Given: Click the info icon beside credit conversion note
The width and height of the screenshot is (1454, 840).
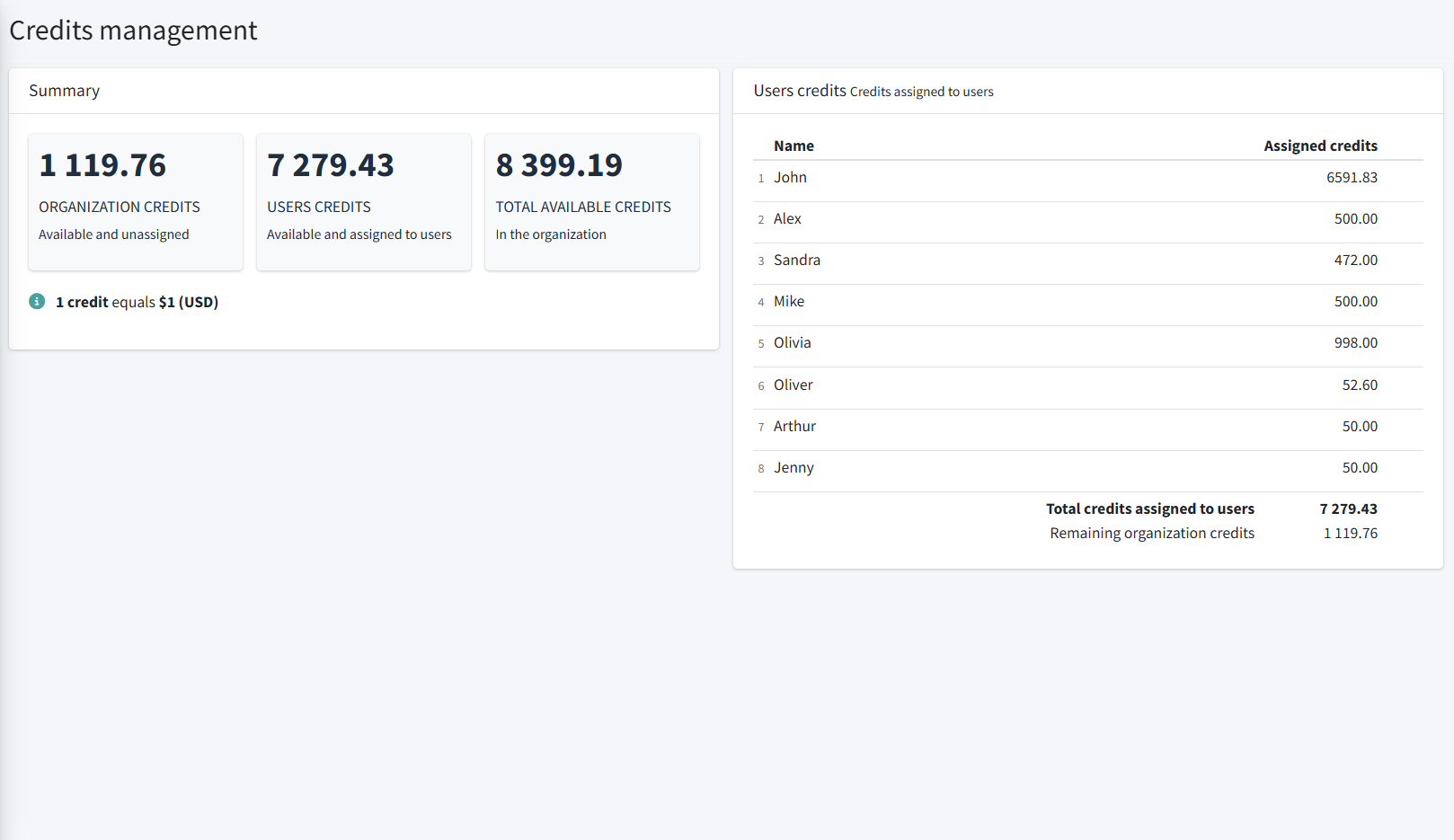Looking at the screenshot, I should pyautogui.click(x=37, y=302).
